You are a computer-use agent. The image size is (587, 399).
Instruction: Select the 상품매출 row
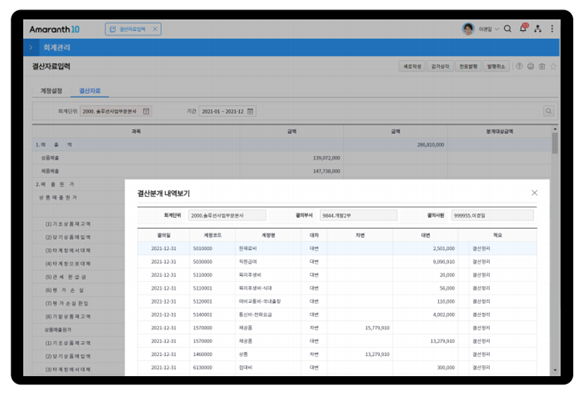(x=291, y=158)
